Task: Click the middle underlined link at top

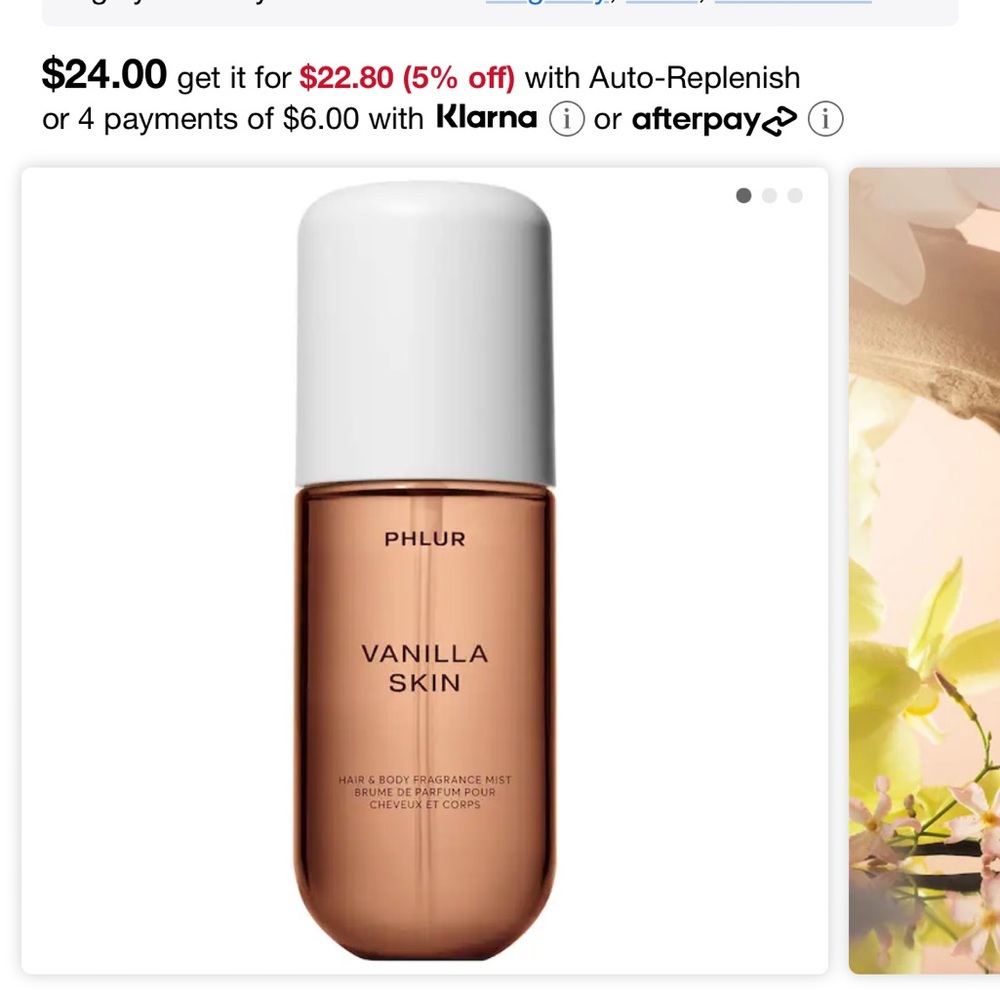Action: click(x=661, y=2)
